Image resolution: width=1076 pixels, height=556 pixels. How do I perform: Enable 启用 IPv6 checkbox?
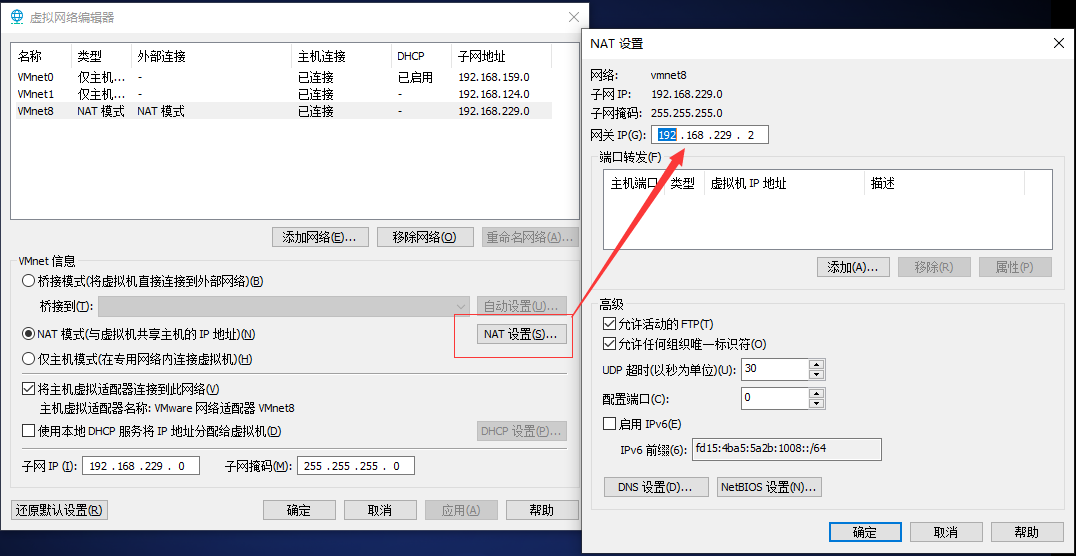(608, 424)
